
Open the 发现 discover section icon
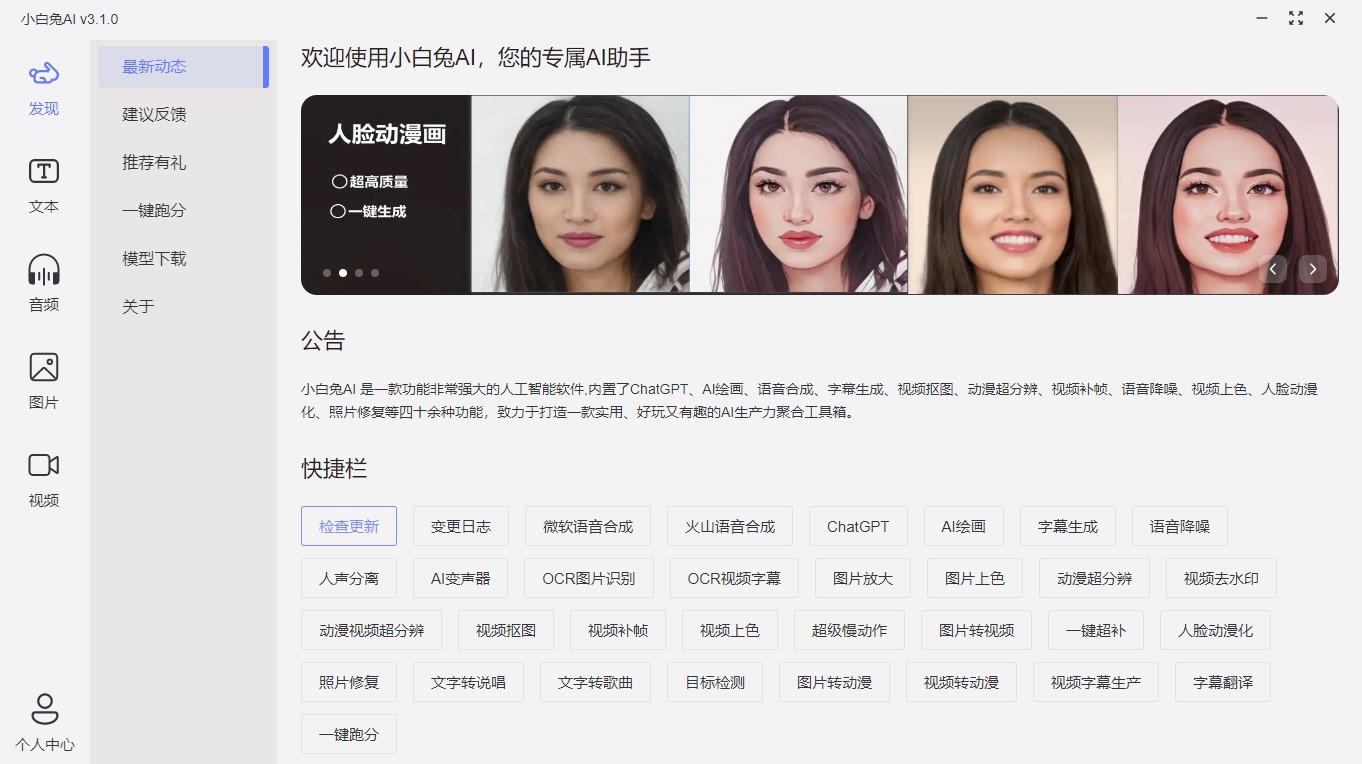(44, 74)
